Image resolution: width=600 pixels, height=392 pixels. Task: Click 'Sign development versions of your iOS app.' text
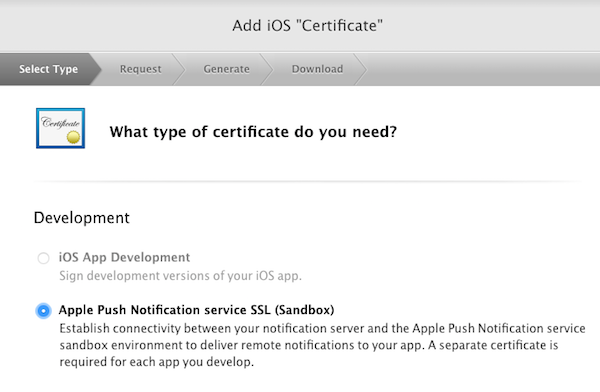181,276
